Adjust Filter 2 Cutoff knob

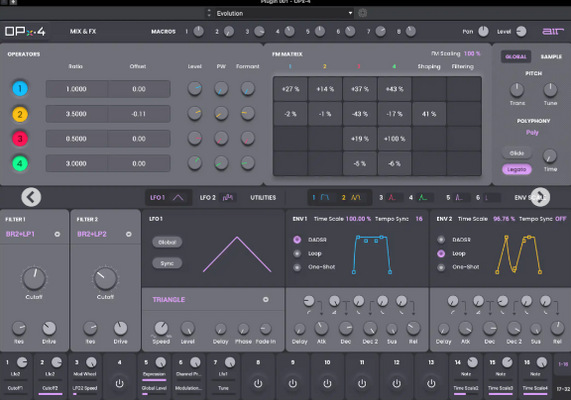click(105, 279)
